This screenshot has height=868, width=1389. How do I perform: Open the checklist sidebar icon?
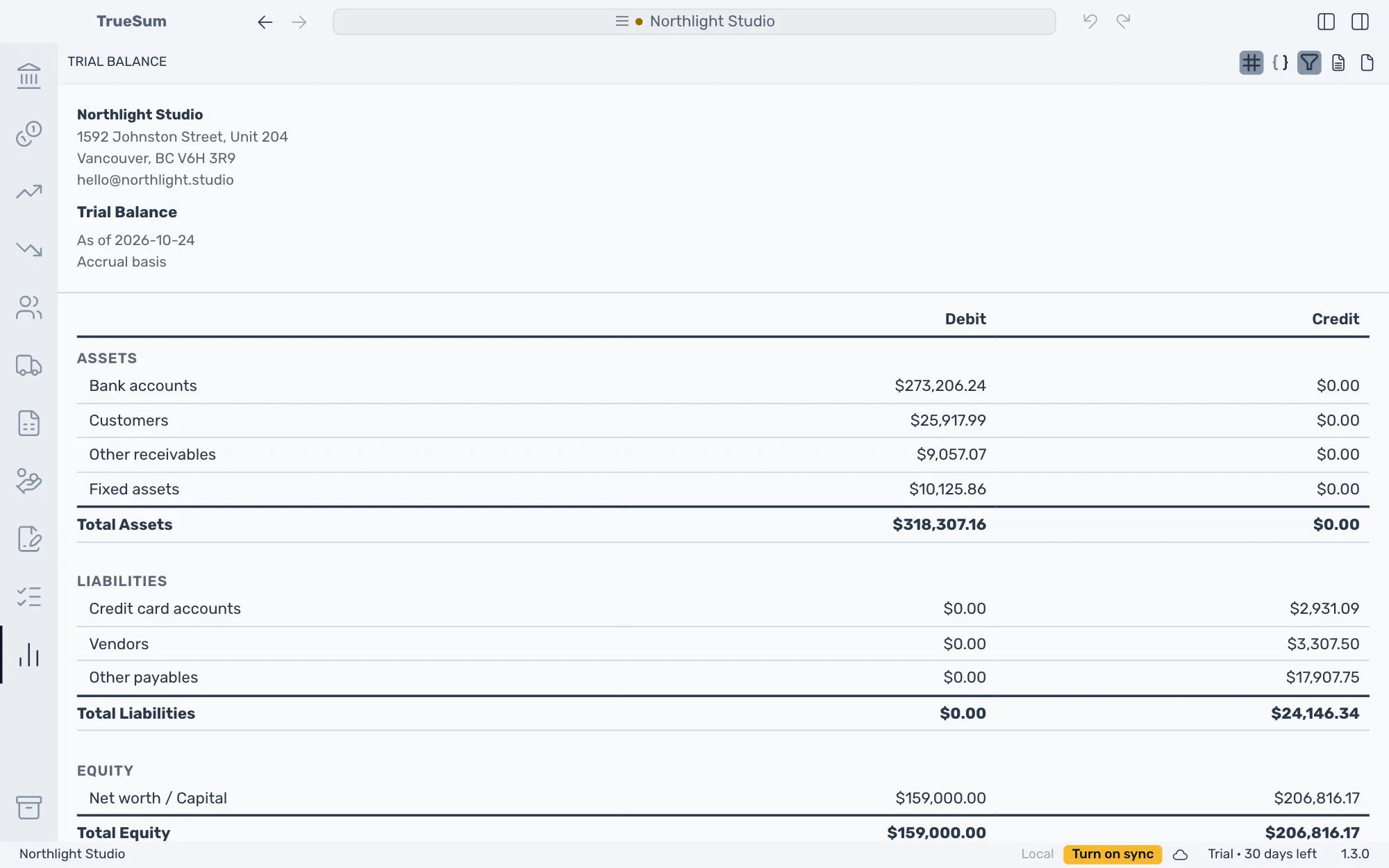tap(28, 597)
